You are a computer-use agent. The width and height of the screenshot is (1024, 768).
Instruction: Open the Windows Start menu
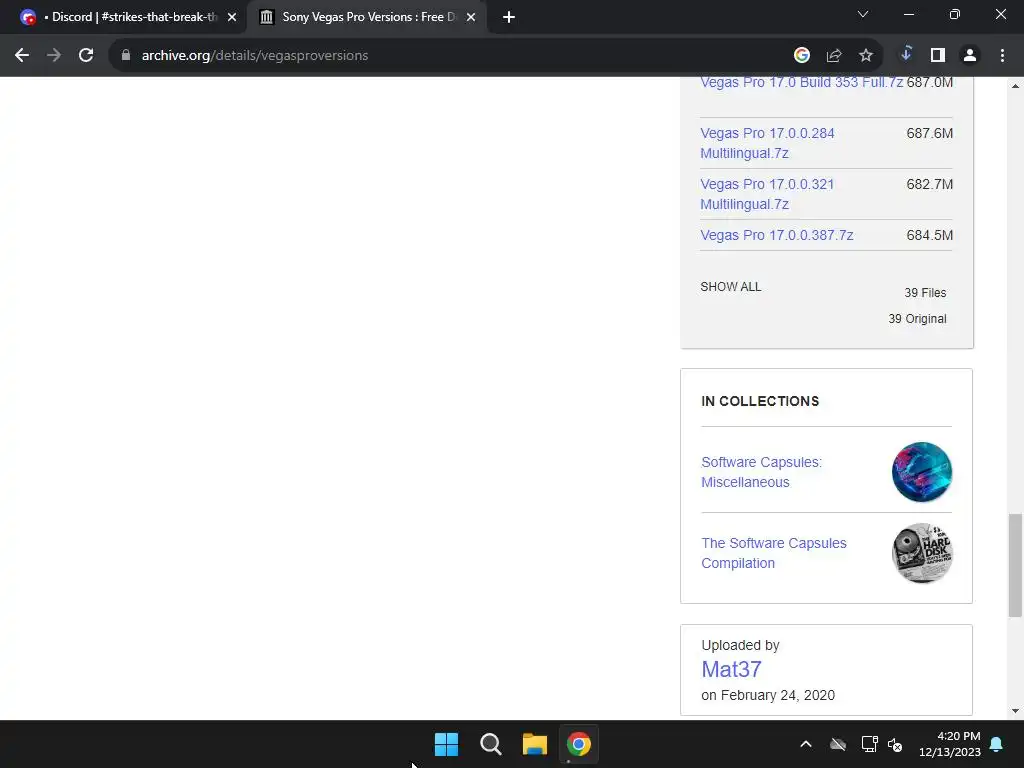pos(447,744)
